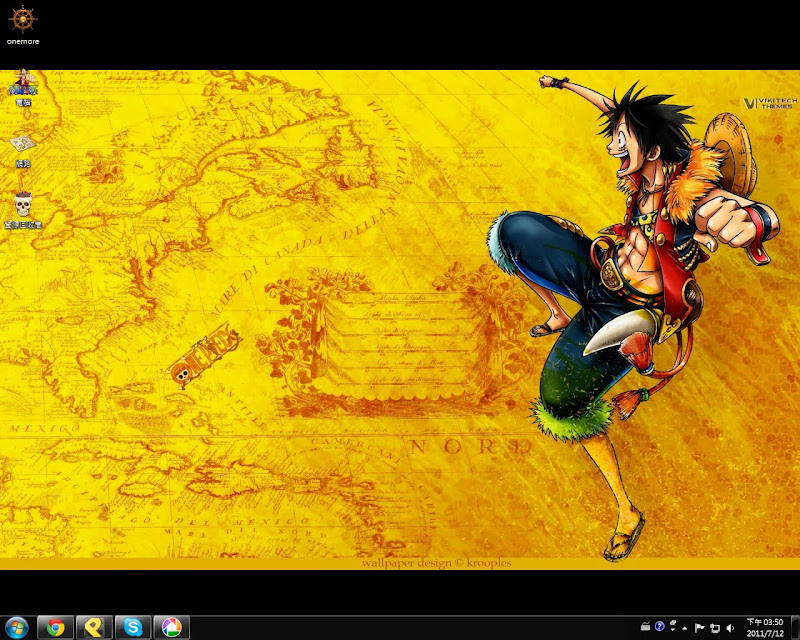The height and width of the screenshot is (640, 800).
Task: Open the Action Center flag icon
Action: coord(700,627)
